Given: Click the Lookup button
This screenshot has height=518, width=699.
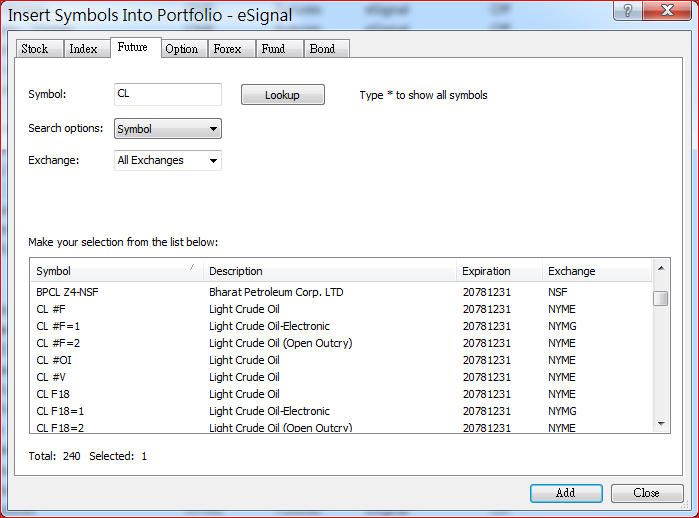Looking at the screenshot, I should (x=283, y=95).
